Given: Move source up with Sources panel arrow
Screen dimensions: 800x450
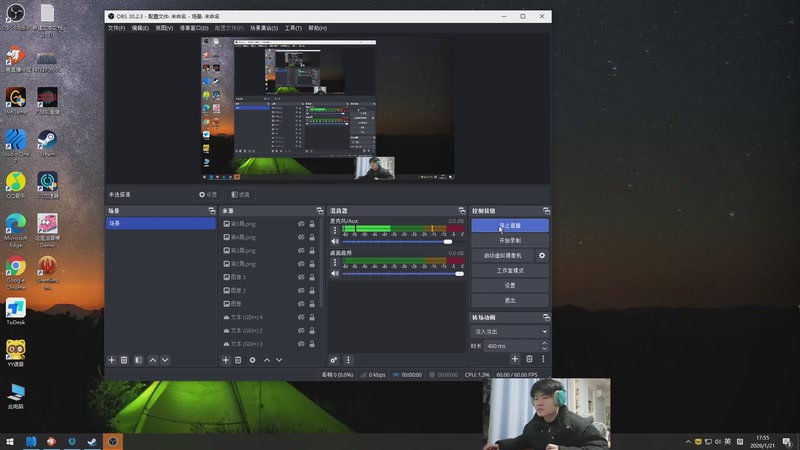Looking at the screenshot, I should tap(267, 360).
